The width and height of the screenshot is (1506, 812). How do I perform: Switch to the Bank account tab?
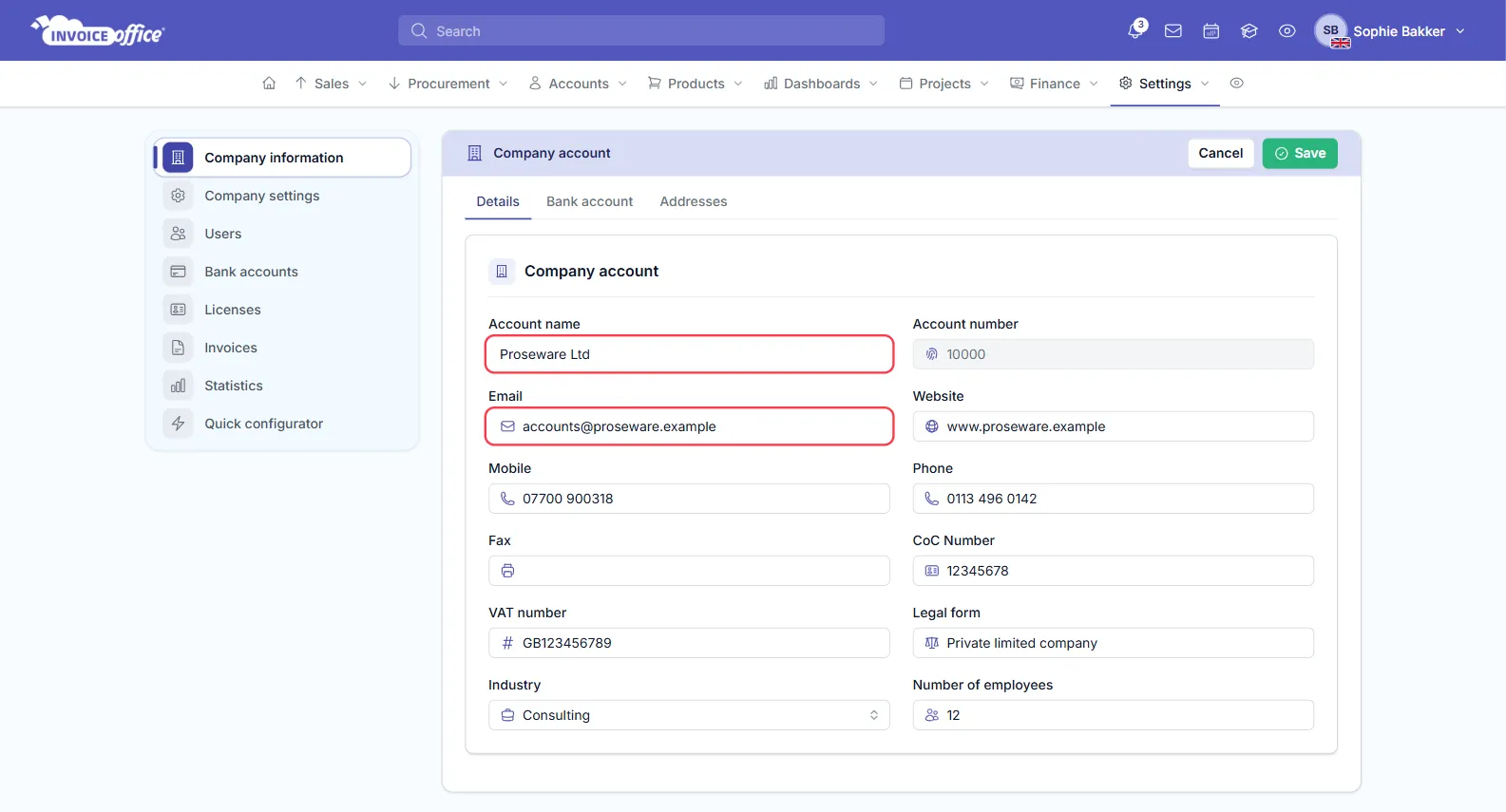(589, 201)
